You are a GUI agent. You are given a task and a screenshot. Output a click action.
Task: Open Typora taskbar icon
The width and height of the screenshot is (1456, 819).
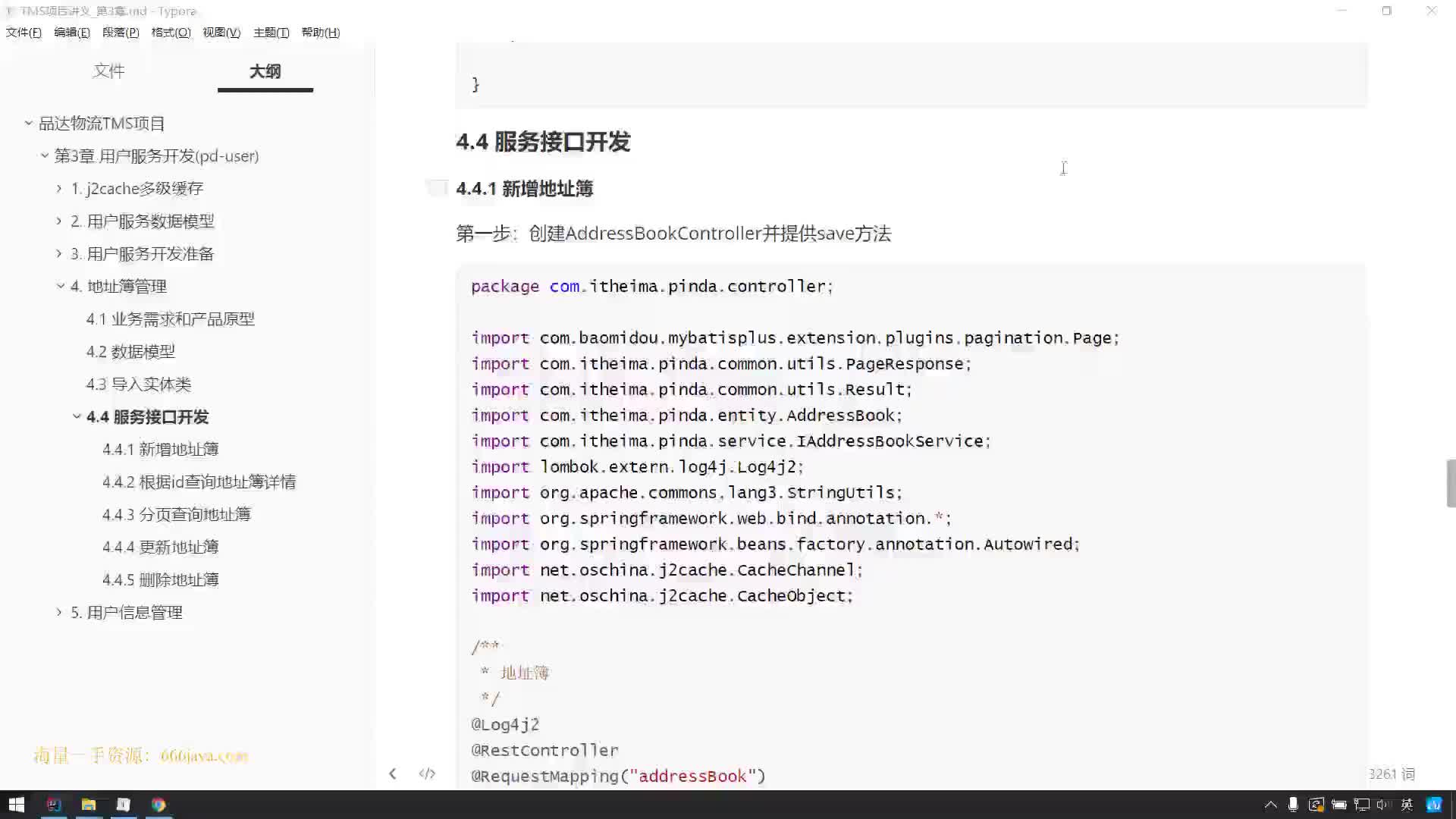tap(124, 805)
